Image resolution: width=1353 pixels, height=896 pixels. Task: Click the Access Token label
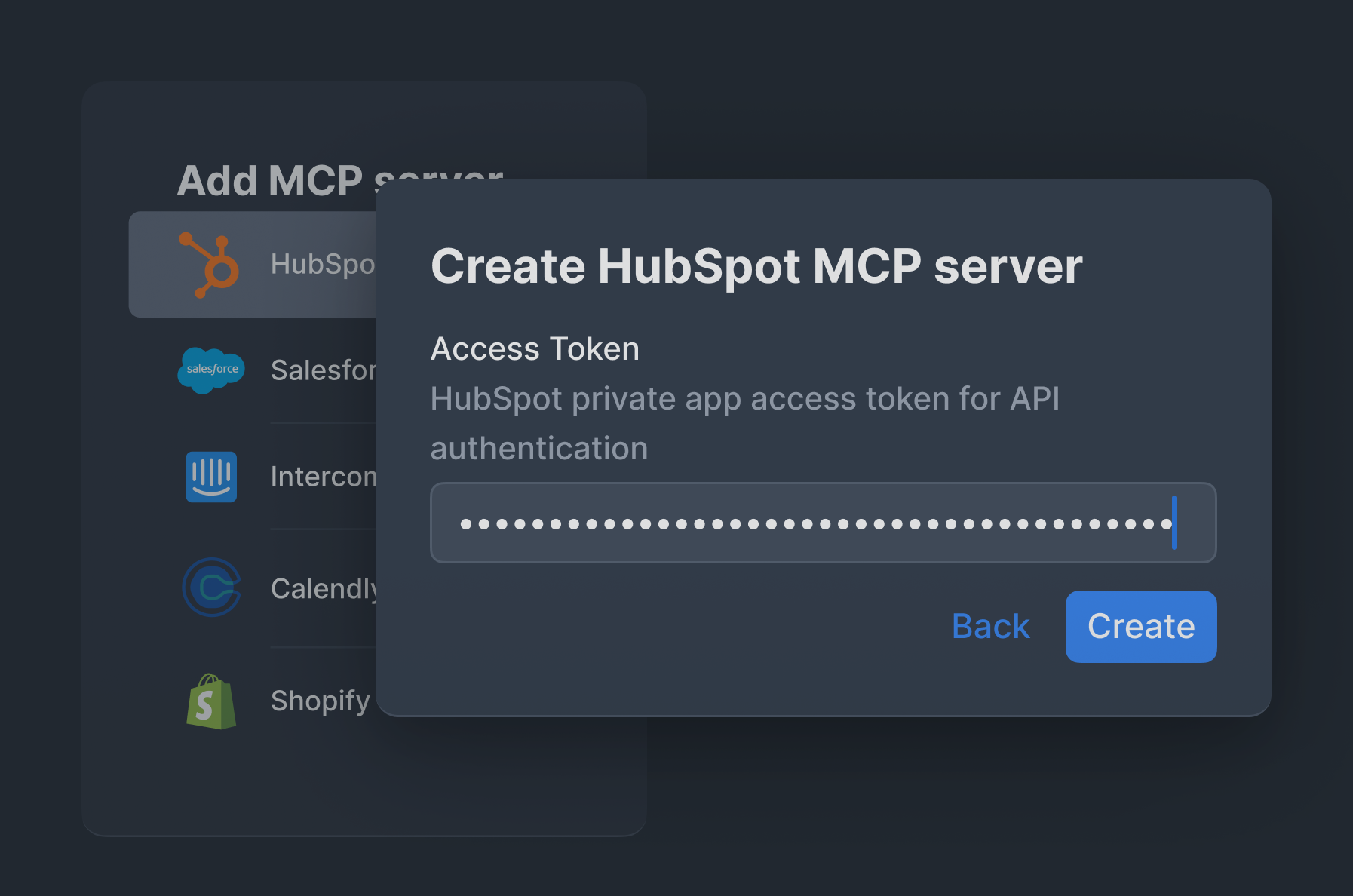coord(535,349)
